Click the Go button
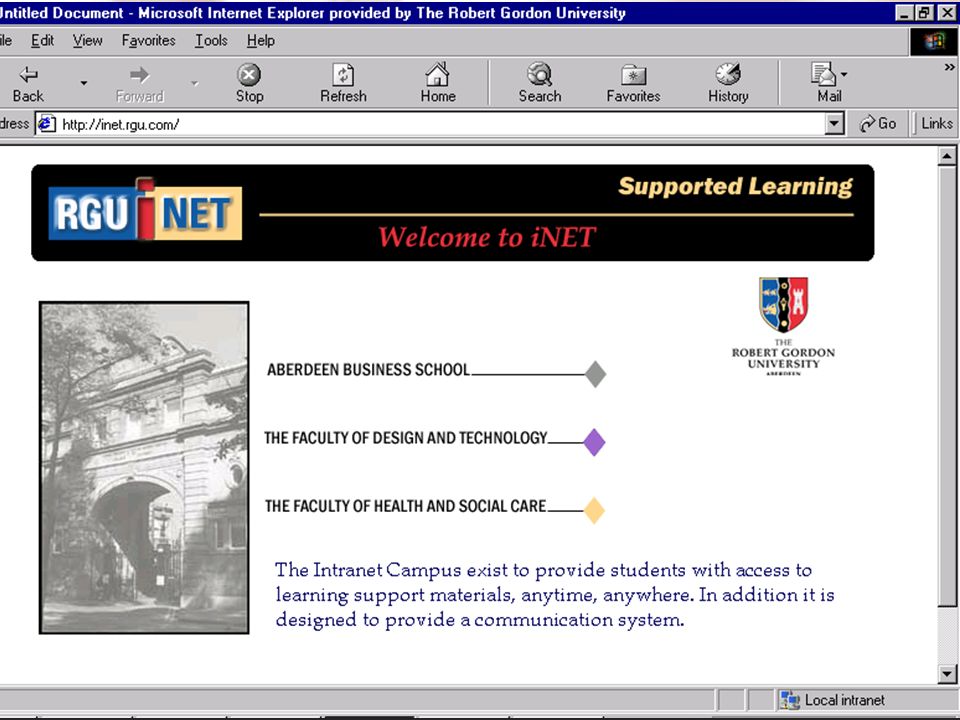This screenshot has height=720, width=960. 878,124
